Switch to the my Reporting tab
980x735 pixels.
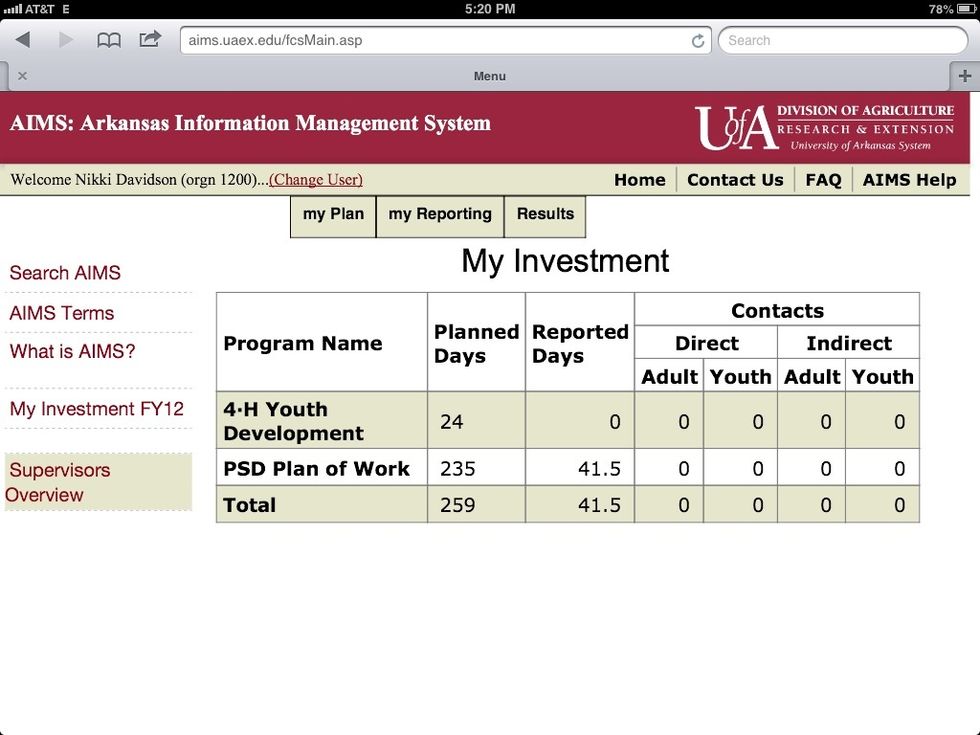click(440, 216)
